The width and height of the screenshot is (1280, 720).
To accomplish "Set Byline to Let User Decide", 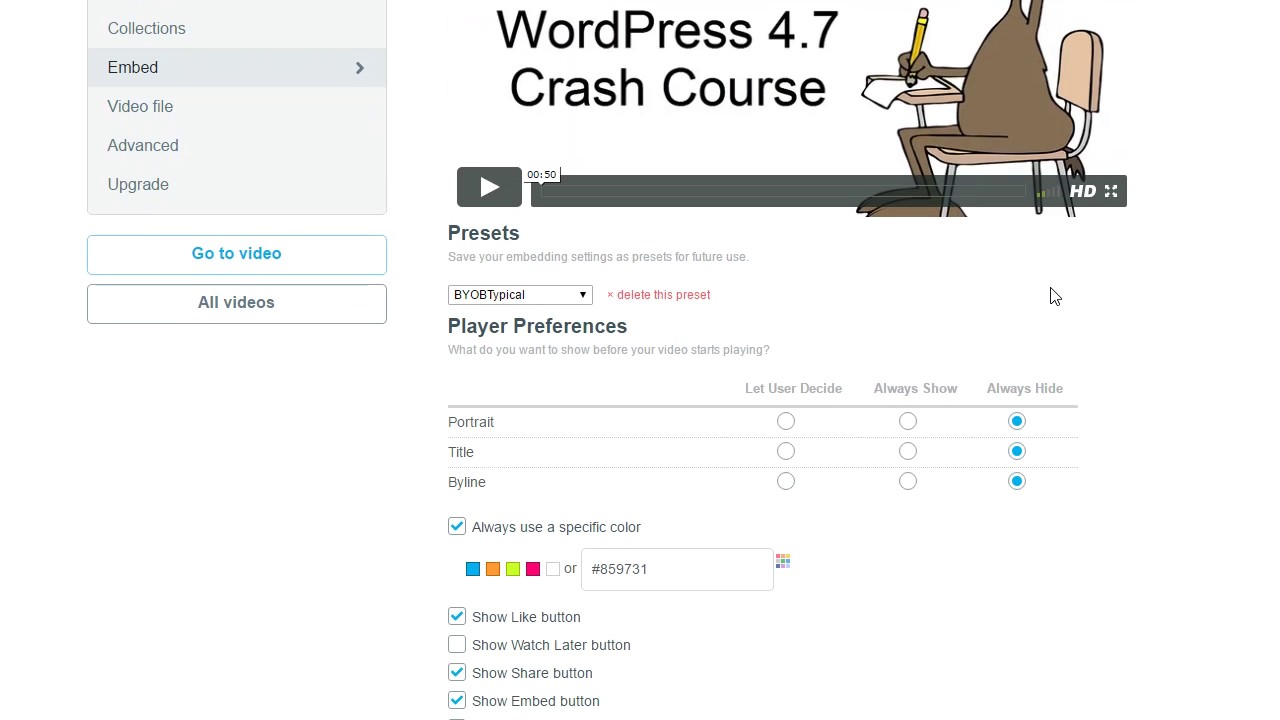I will (x=786, y=482).
